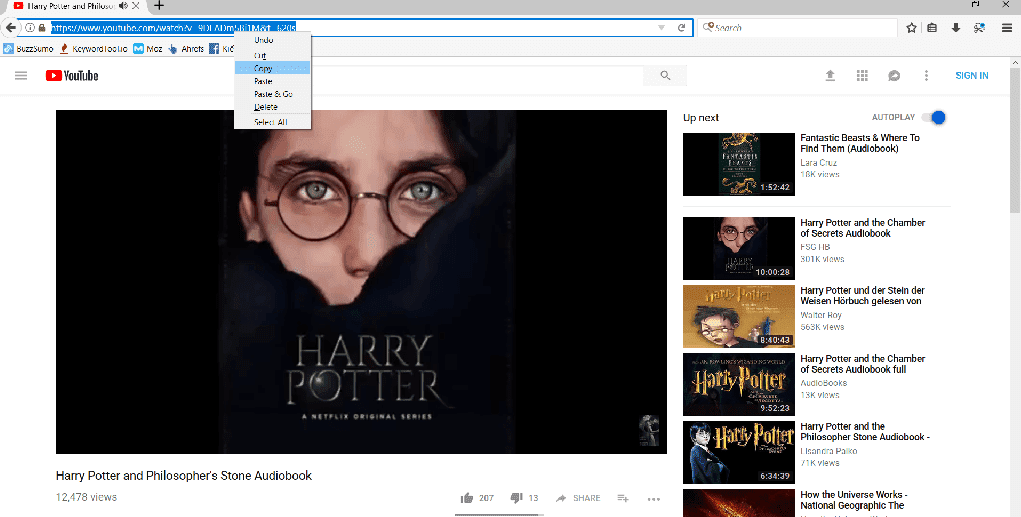This screenshot has height=517, width=1021.
Task: Choose Select All in the context menu
Action: click(272, 122)
